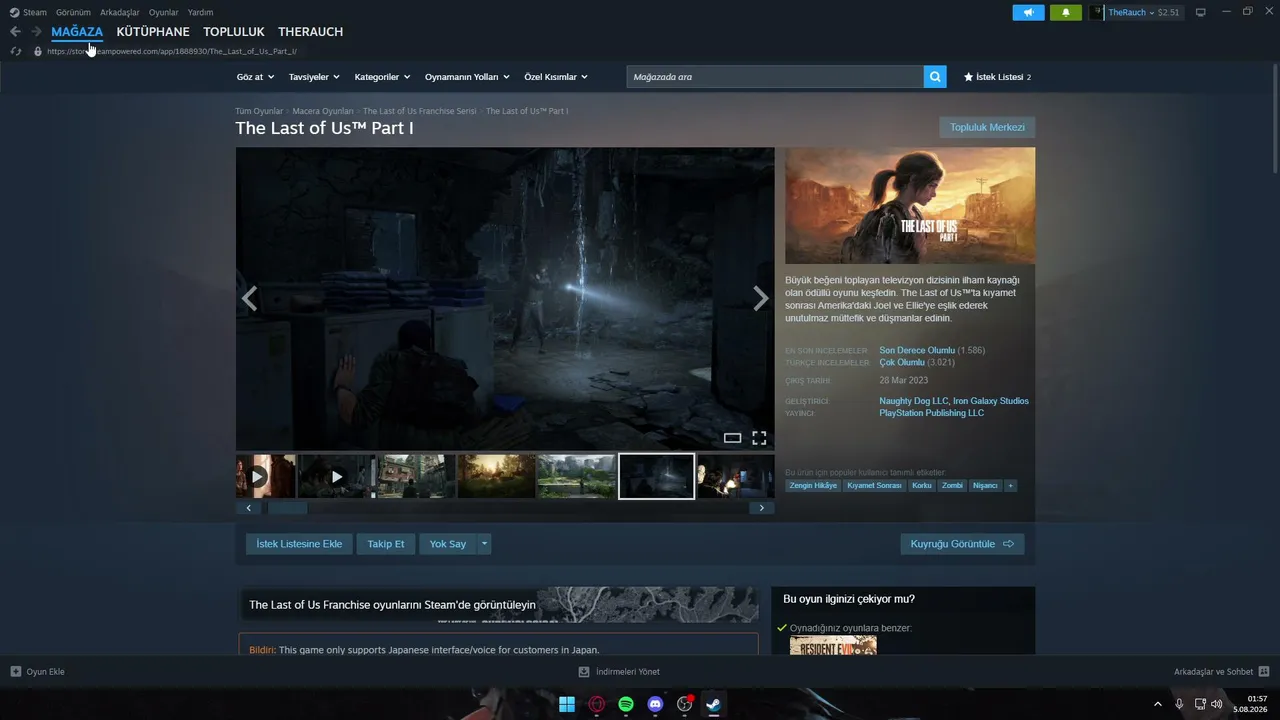Move the thumbnail strip left with its arrow
Screen dimensions: 1280x720
point(249,508)
